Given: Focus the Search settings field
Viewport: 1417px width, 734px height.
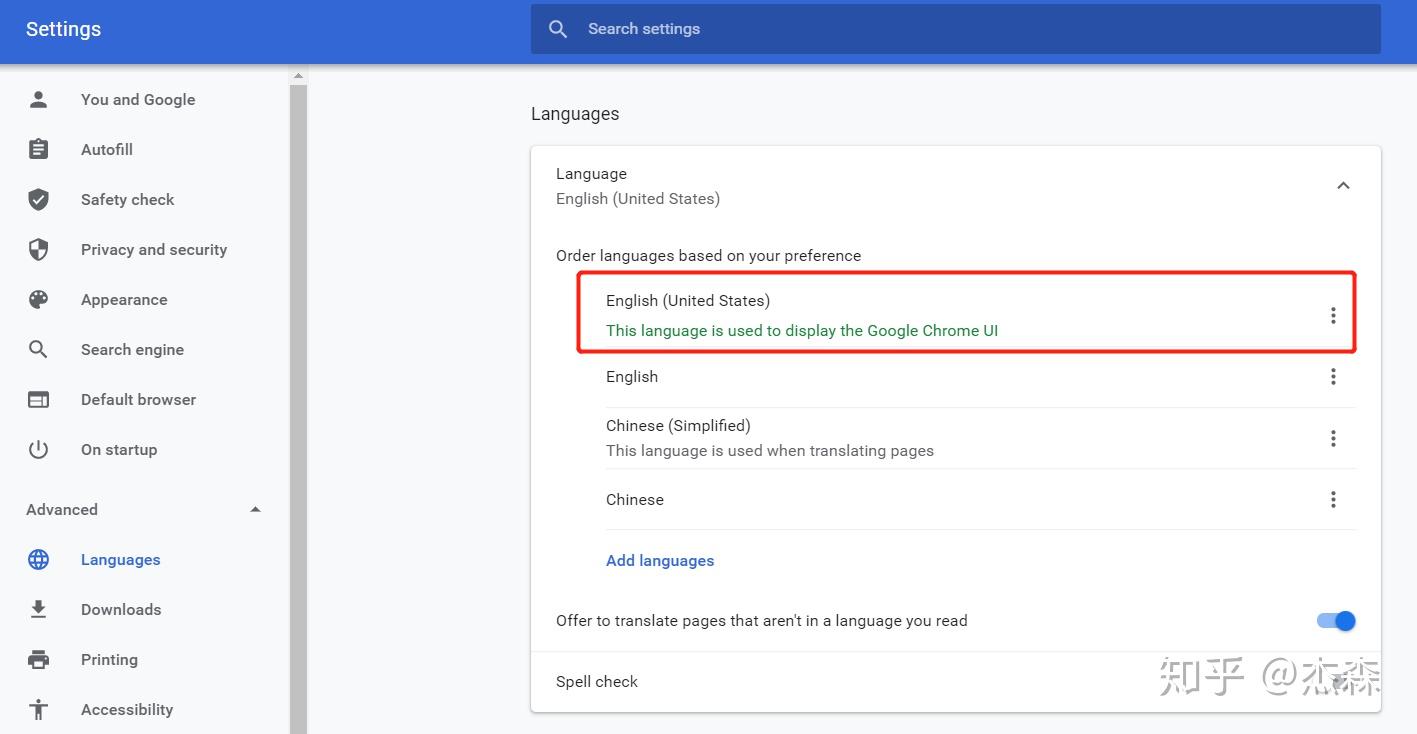Looking at the screenshot, I should (x=955, y=29).
